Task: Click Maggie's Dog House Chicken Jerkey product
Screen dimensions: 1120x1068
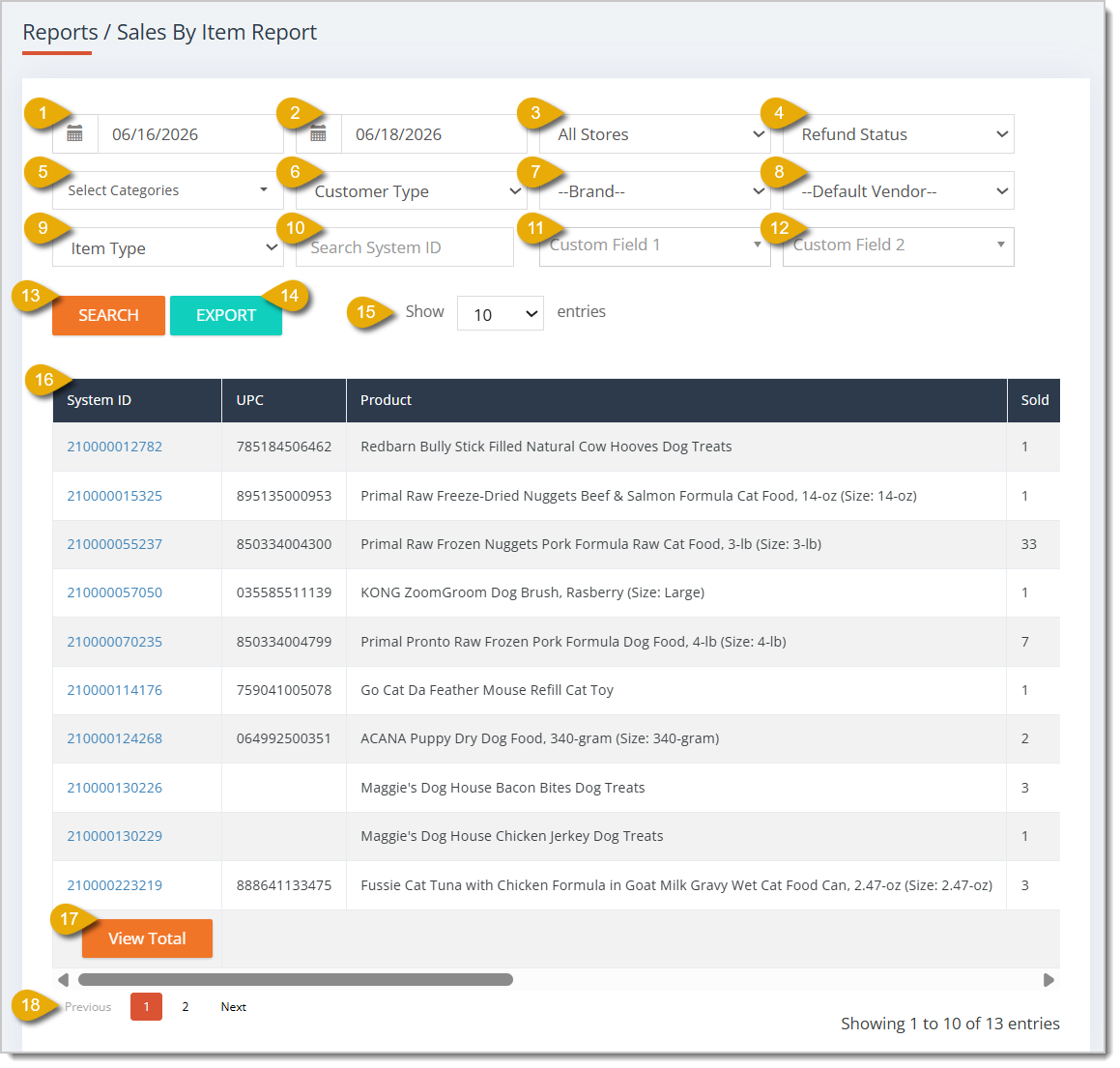Action: [512, 836]
